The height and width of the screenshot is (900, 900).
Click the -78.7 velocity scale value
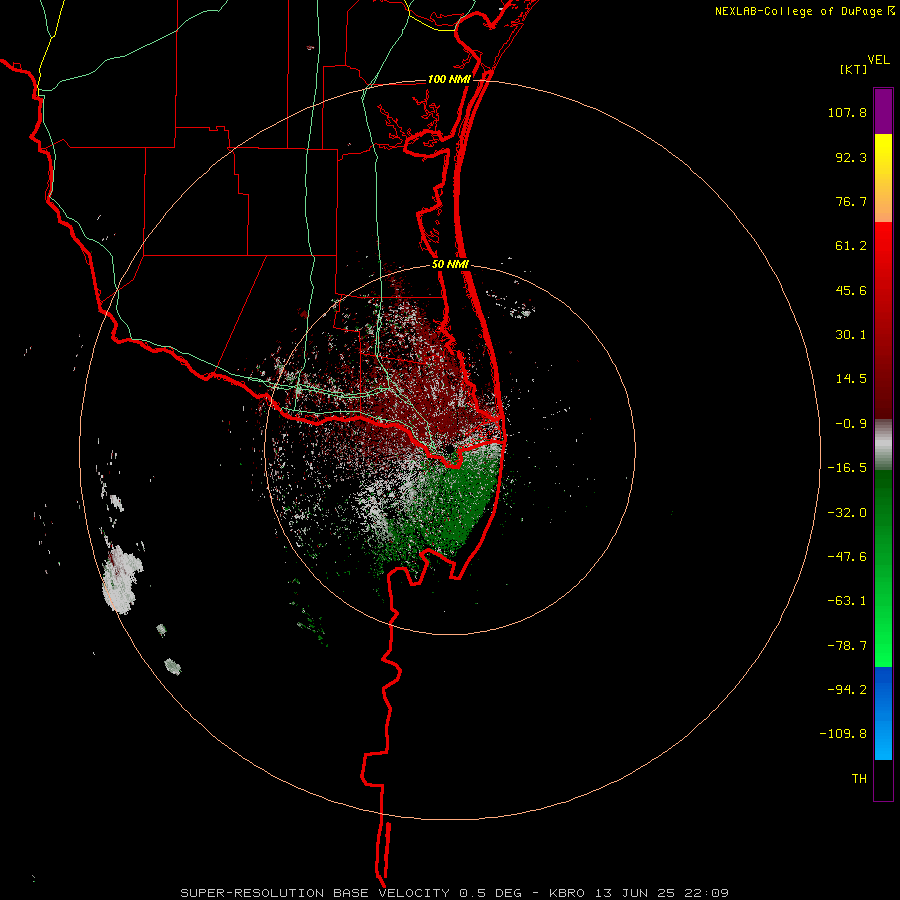pos(847,646)
